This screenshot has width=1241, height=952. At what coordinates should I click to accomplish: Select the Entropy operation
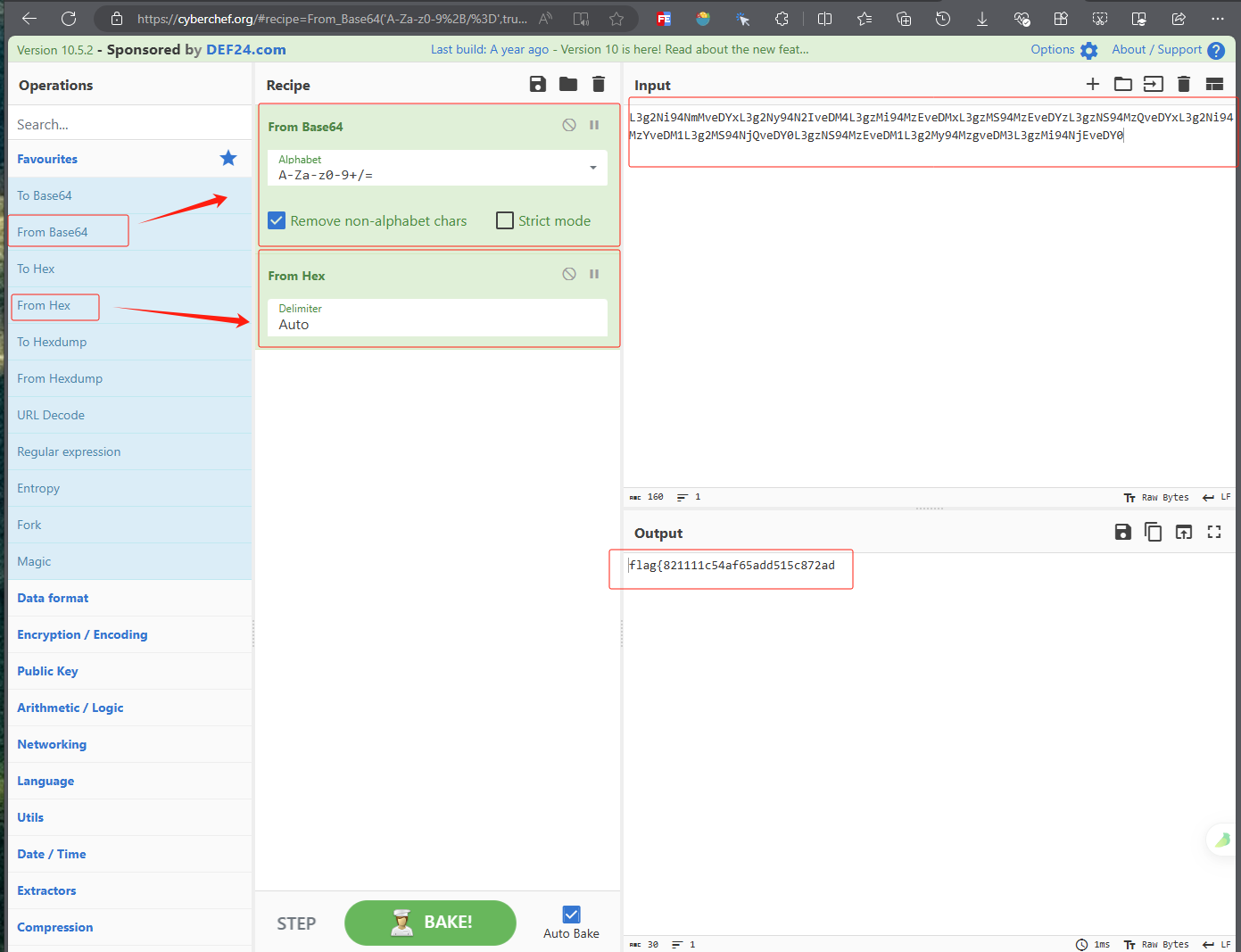(x=130, y=488)
